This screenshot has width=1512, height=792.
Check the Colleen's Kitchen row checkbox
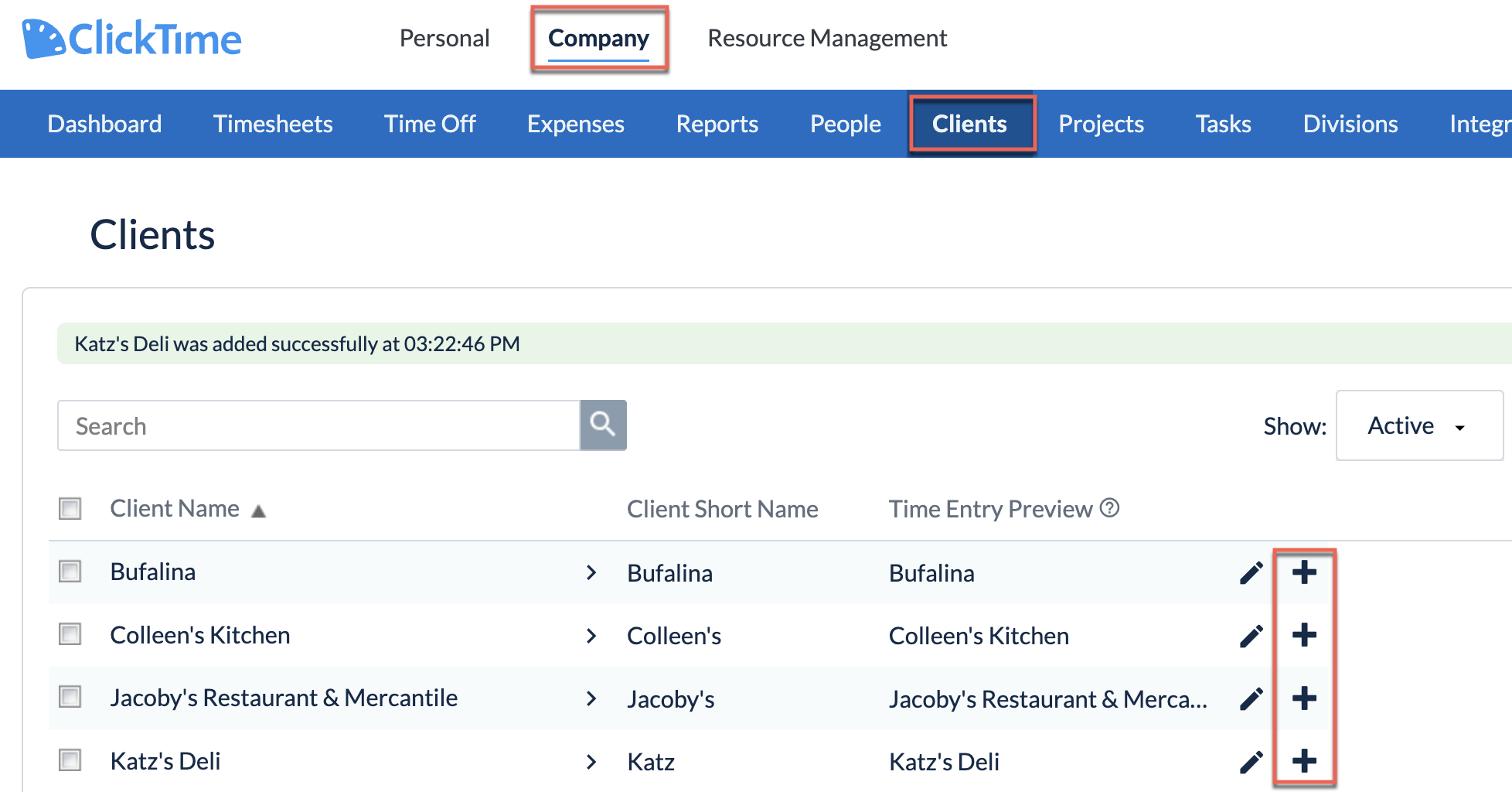pyautogui.click(x=70, y=634)
